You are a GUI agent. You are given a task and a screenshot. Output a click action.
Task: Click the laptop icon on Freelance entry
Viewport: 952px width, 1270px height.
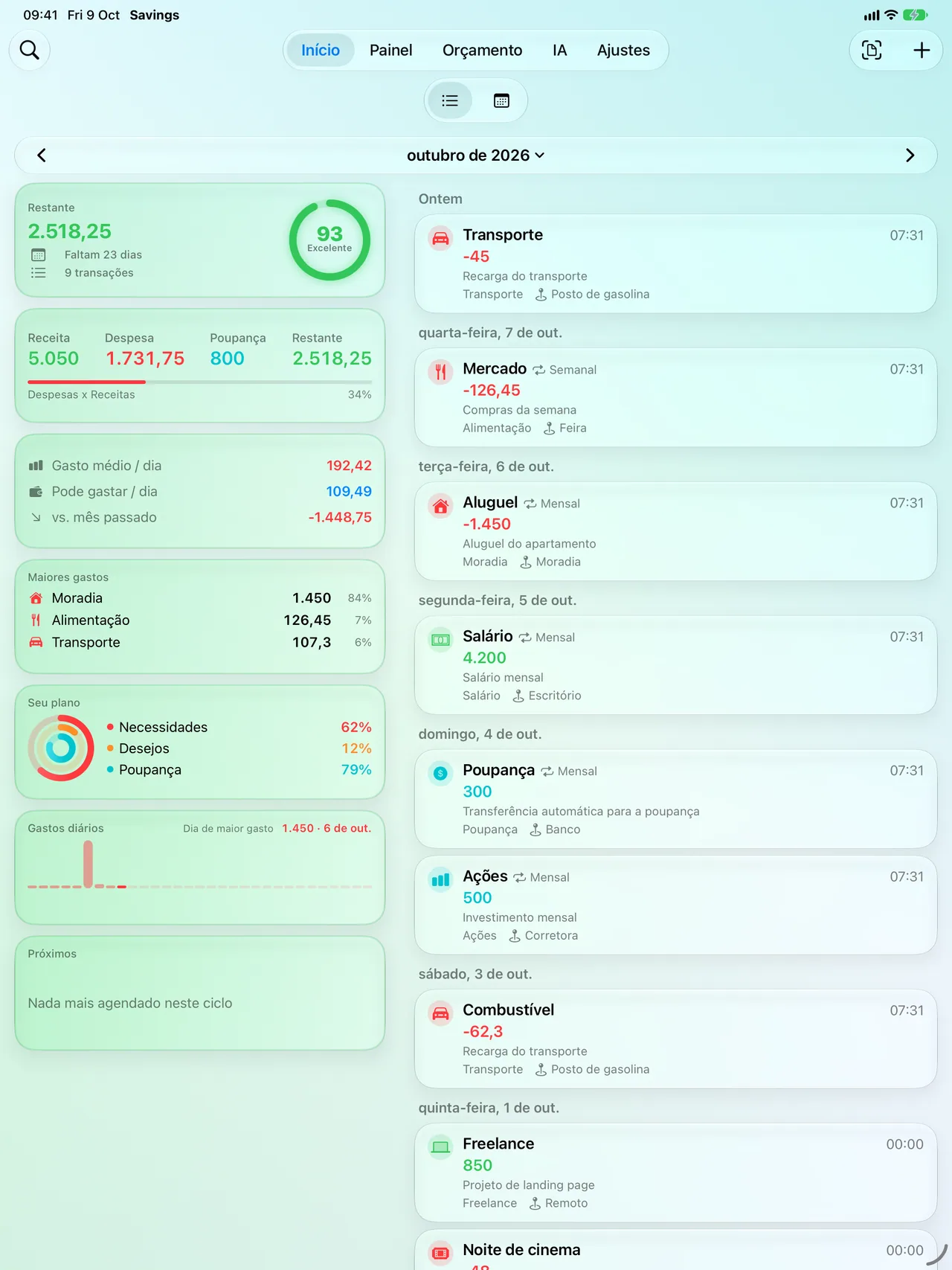pos(440,1147)
